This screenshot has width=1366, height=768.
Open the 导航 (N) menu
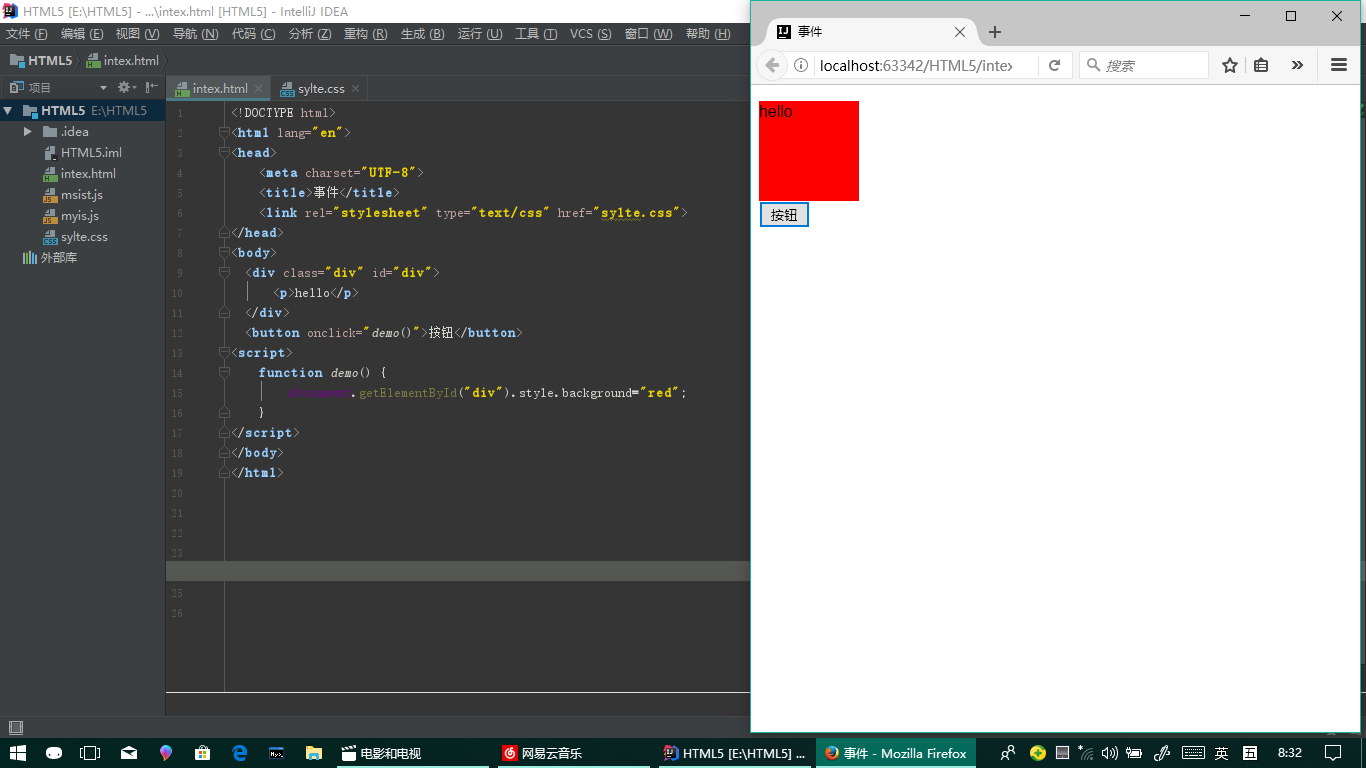click(x=195, y=34)
